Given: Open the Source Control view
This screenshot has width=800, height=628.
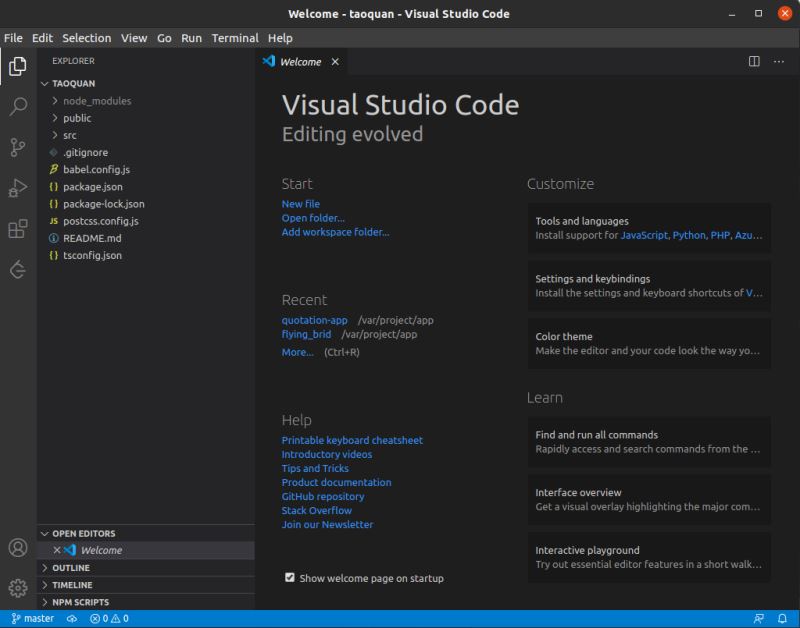Looking at the screenshot, I should 18,148.
